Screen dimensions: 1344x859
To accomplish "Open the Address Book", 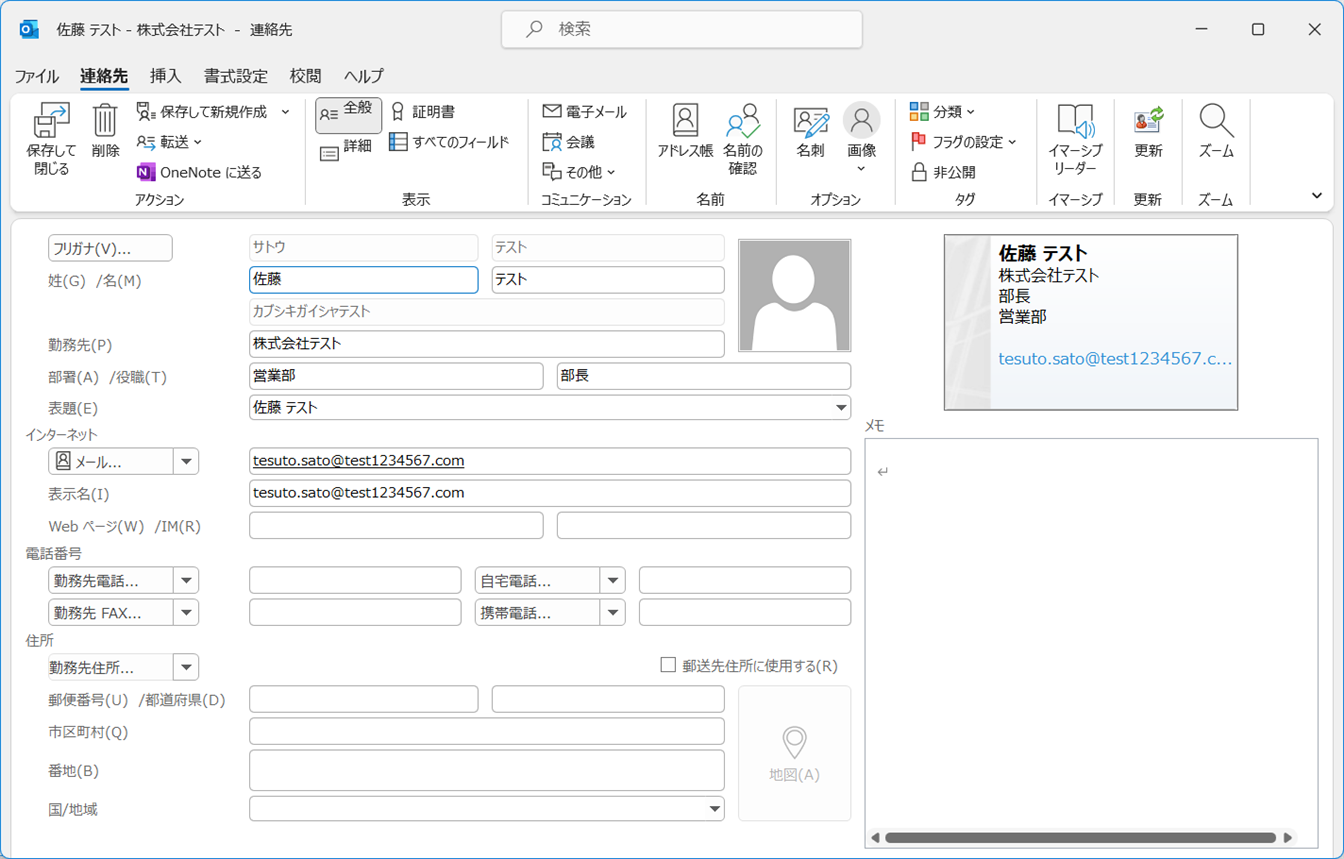I will (685, 124).
